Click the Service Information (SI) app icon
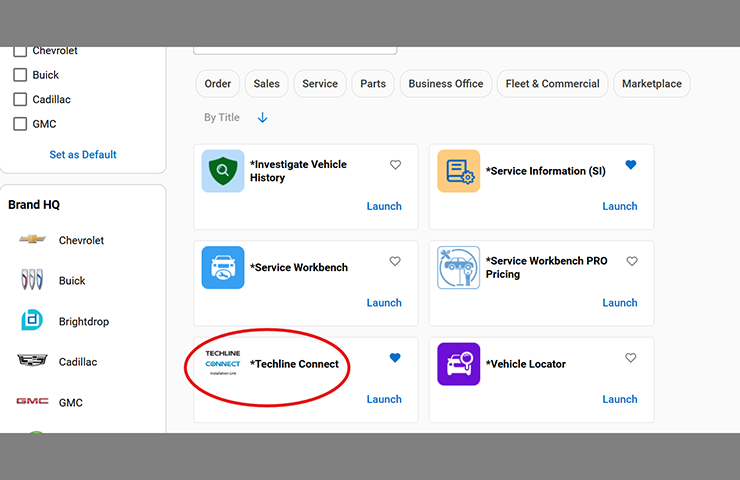 tap(458, 171)
